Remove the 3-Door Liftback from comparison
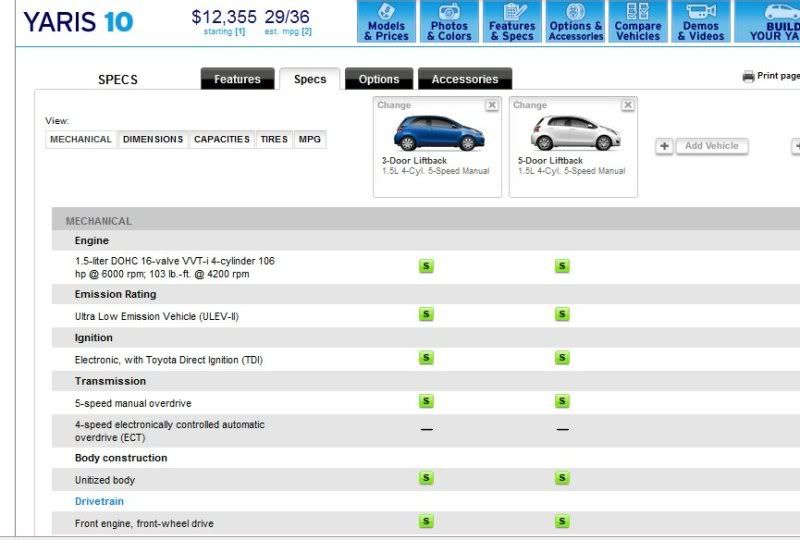800x540 pixels. tap(492, 105)
